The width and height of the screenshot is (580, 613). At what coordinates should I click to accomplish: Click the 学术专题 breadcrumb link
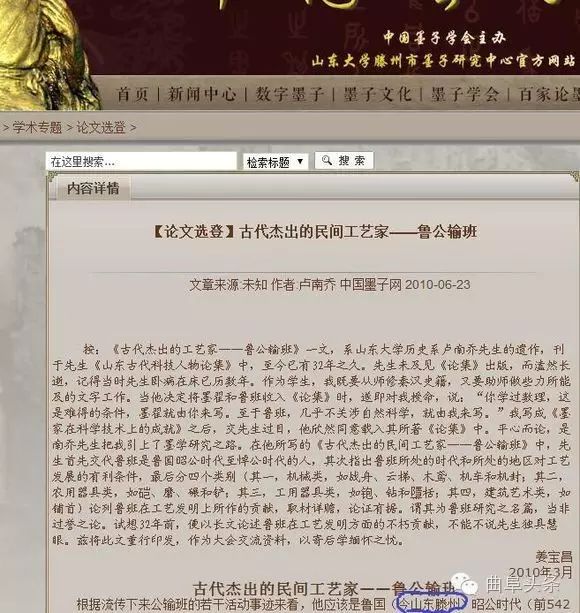tap(37, 127)
